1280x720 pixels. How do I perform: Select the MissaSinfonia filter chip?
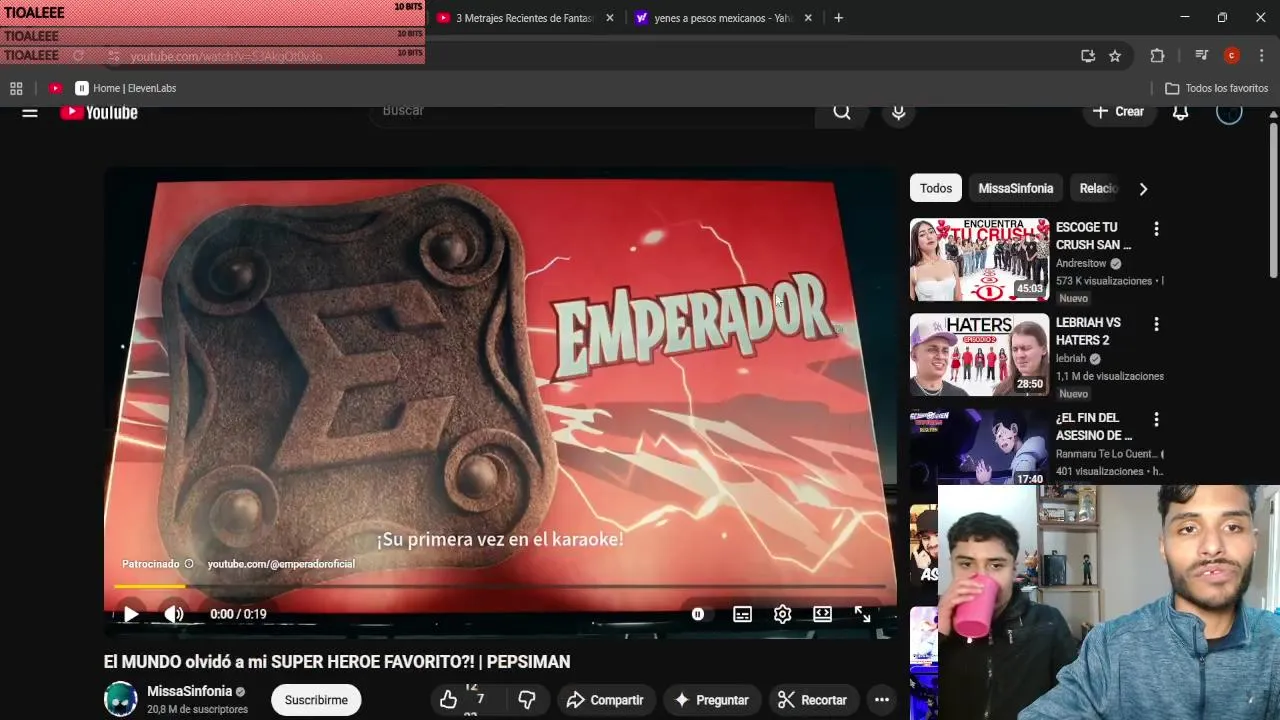pos(1015,188)
